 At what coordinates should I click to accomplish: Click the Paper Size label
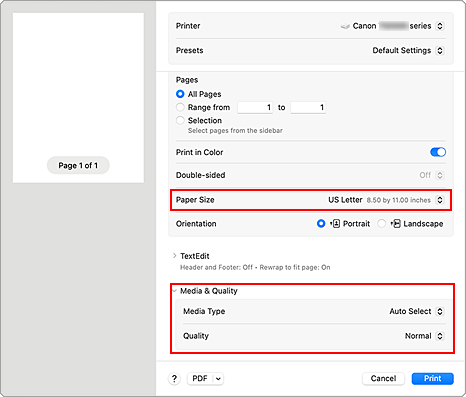click(195, 200)
